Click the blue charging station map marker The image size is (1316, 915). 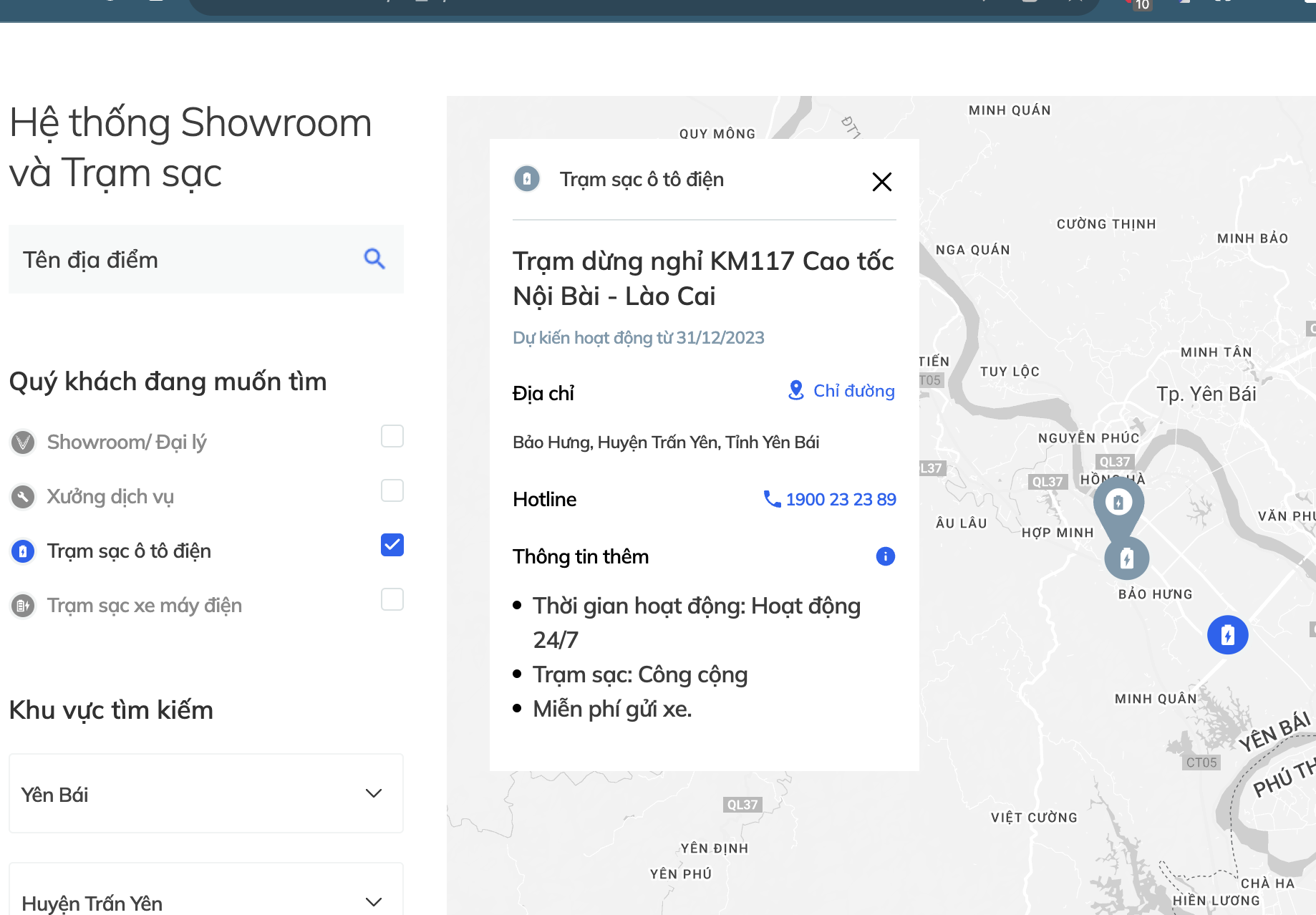(1227, 635)
